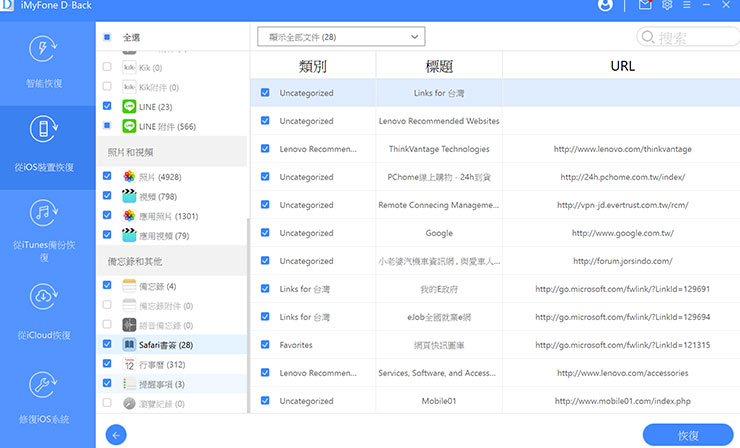This screenshot has height=448, width=740.
Task: Uncheck the Google bookmark row checkbox
Action: click(x=265, y=232)
